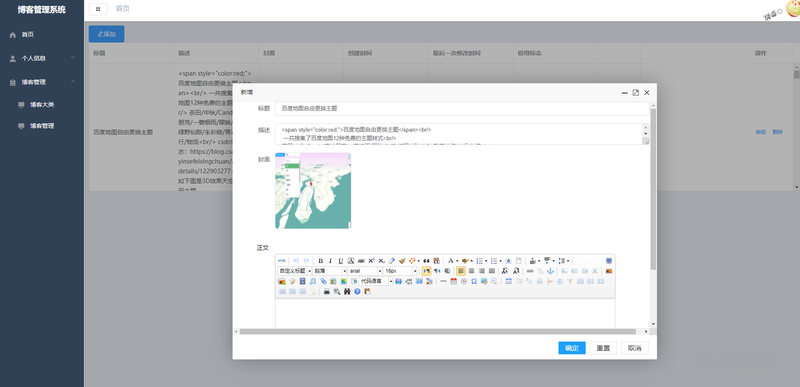Open 博客大类 in the sidebar
Image resolution: width=800 pixels, height=387 pixels.
click(42, 105)
